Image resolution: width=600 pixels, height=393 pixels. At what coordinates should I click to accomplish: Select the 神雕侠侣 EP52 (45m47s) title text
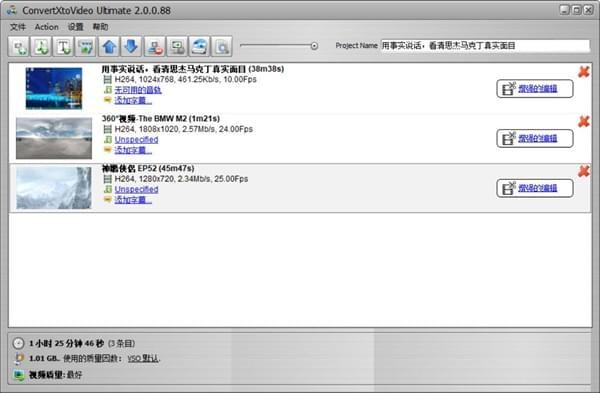click(x=148, y=168)
